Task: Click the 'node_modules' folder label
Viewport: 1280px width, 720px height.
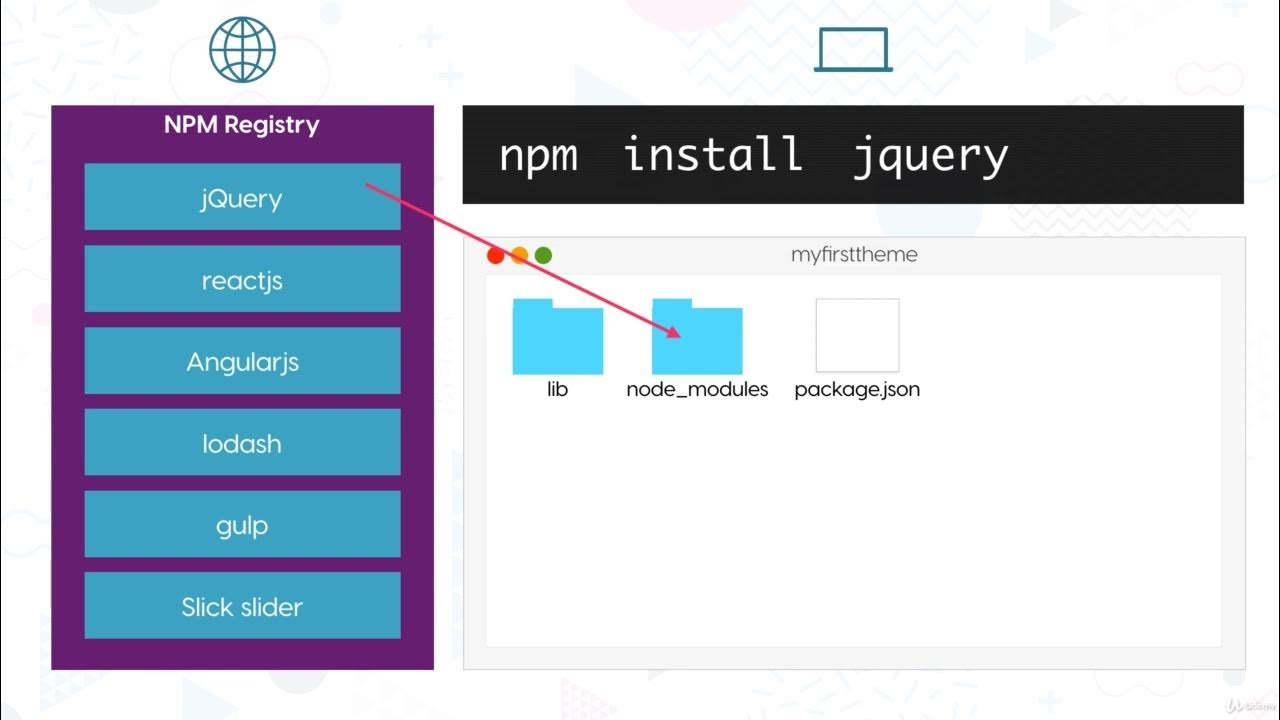Action: click(x=697, y=389)
